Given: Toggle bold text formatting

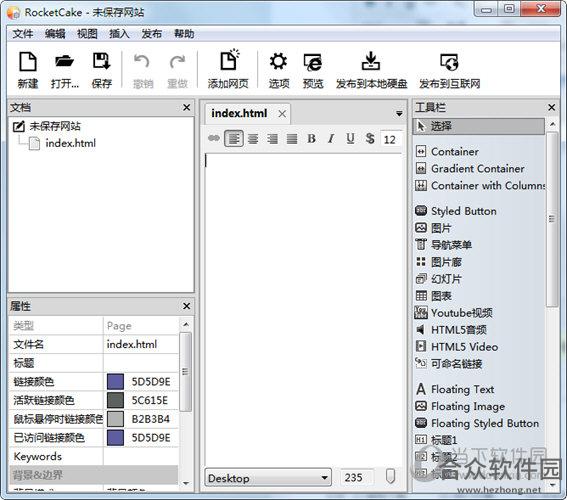Looking at the screenshot, I should 311,138.
